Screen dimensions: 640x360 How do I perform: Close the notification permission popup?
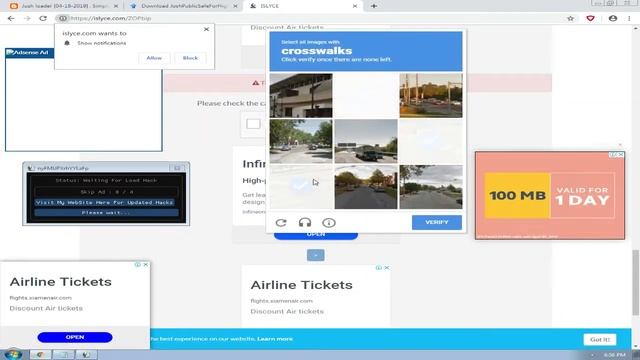206,29
